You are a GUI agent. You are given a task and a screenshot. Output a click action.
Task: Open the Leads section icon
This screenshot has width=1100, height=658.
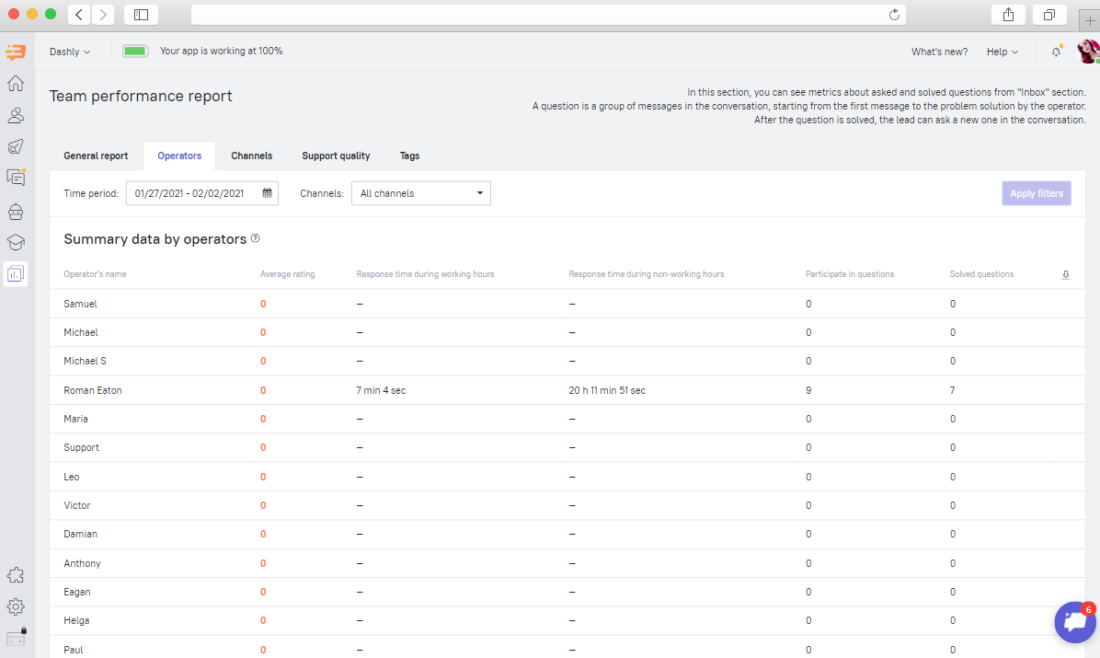pyautogui.click(x=15, y=115)
